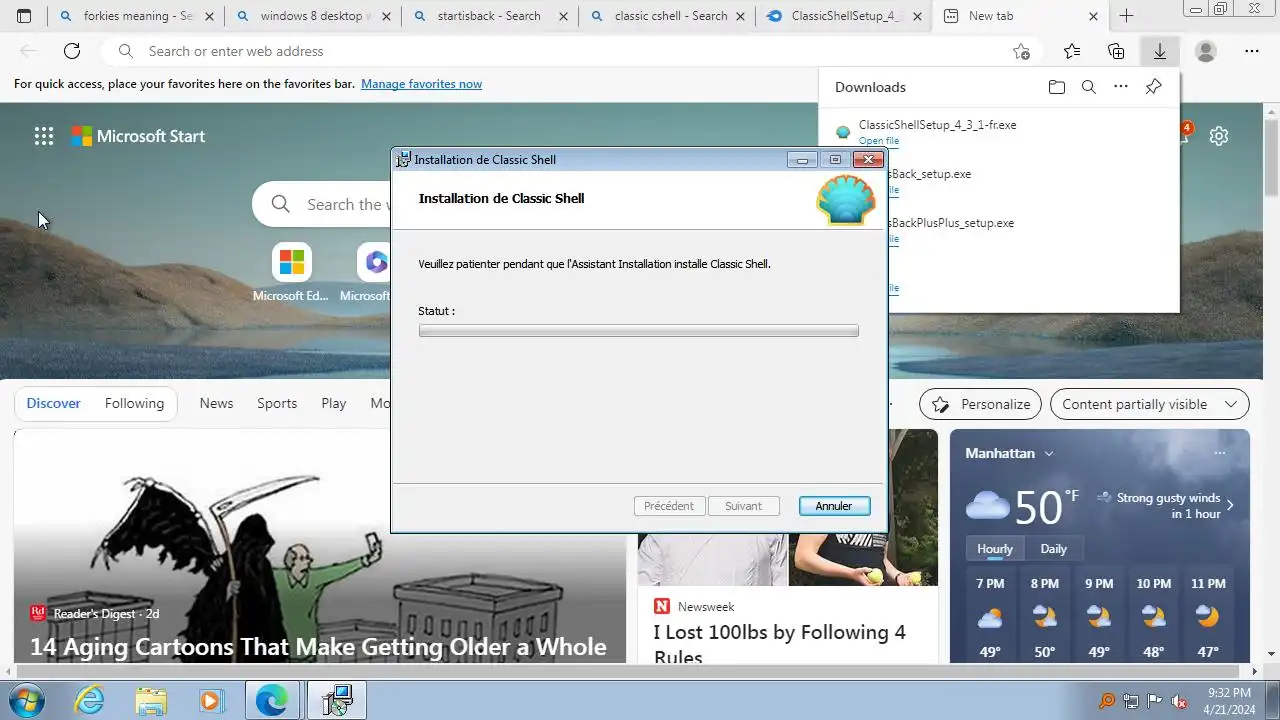The image size is (1280, 720).
Task: Search downloads with magnifier icon
Action: pyautogui.click(x=1089, y=87)
